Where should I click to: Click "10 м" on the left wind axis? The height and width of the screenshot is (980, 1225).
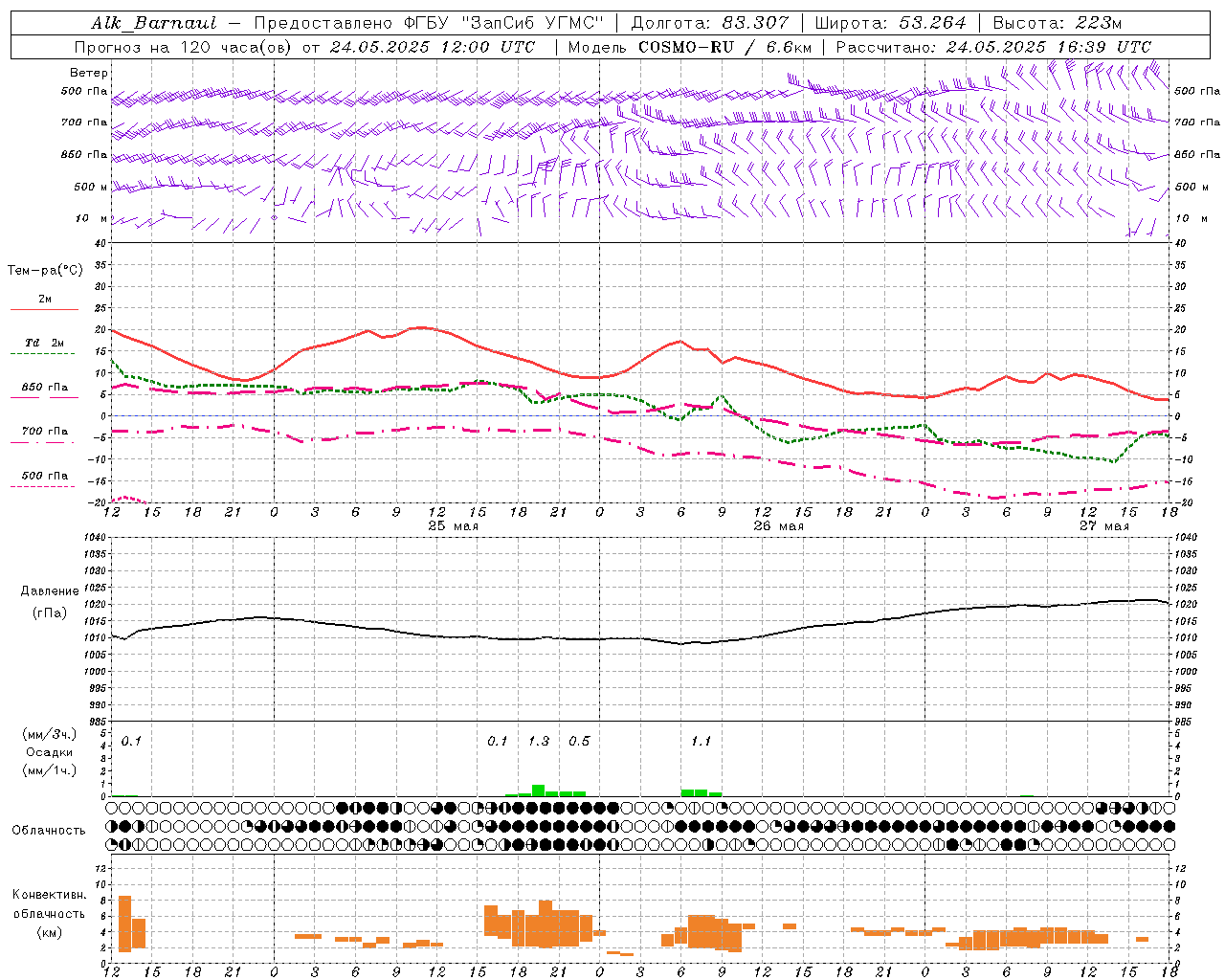(x=92, y=218)
